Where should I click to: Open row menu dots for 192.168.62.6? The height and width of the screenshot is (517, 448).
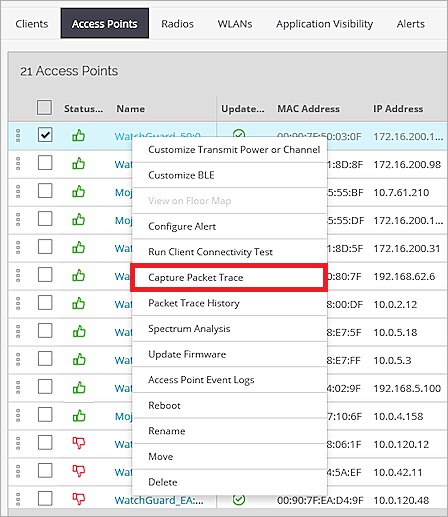(x=18, y=276)
